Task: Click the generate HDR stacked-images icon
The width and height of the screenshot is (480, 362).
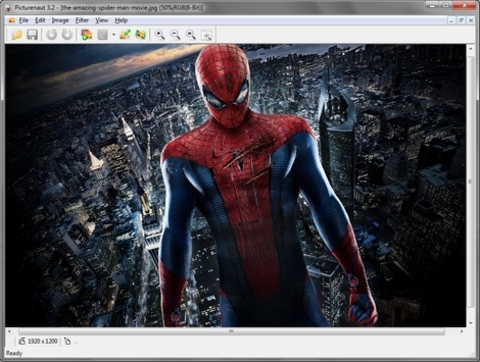Action: click(x=87, y=35)
